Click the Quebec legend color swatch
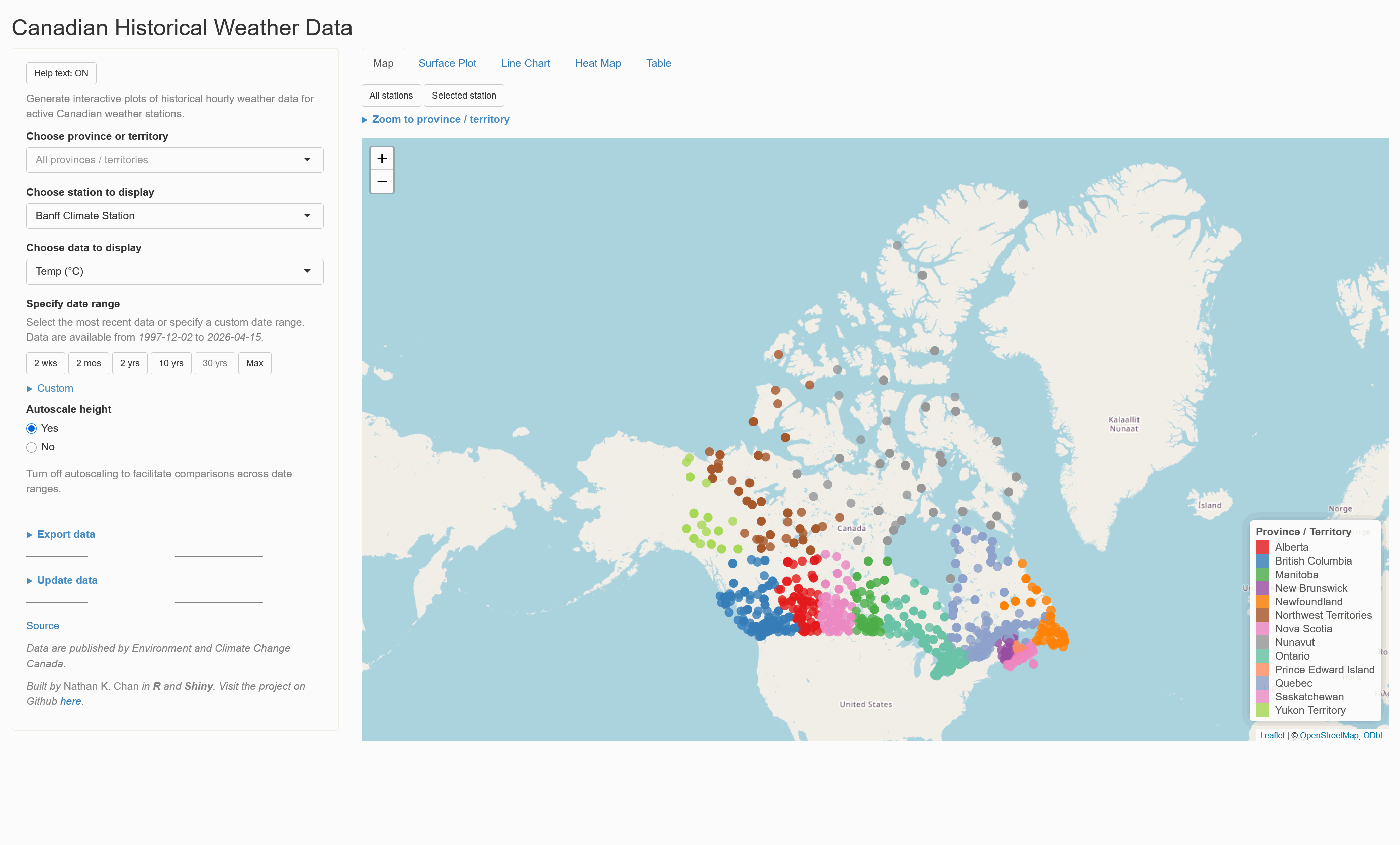This screenshot has width=1400, height=845. tap(1263, 683)
